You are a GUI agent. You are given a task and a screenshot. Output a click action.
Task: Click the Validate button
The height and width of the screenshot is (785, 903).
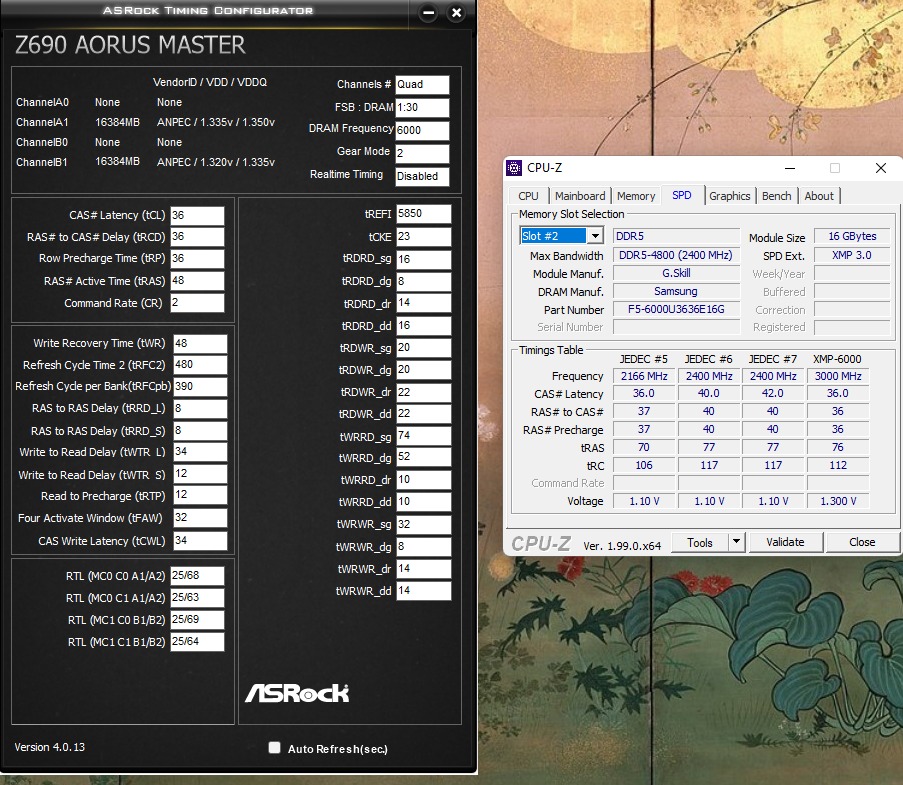coord(785,542)
